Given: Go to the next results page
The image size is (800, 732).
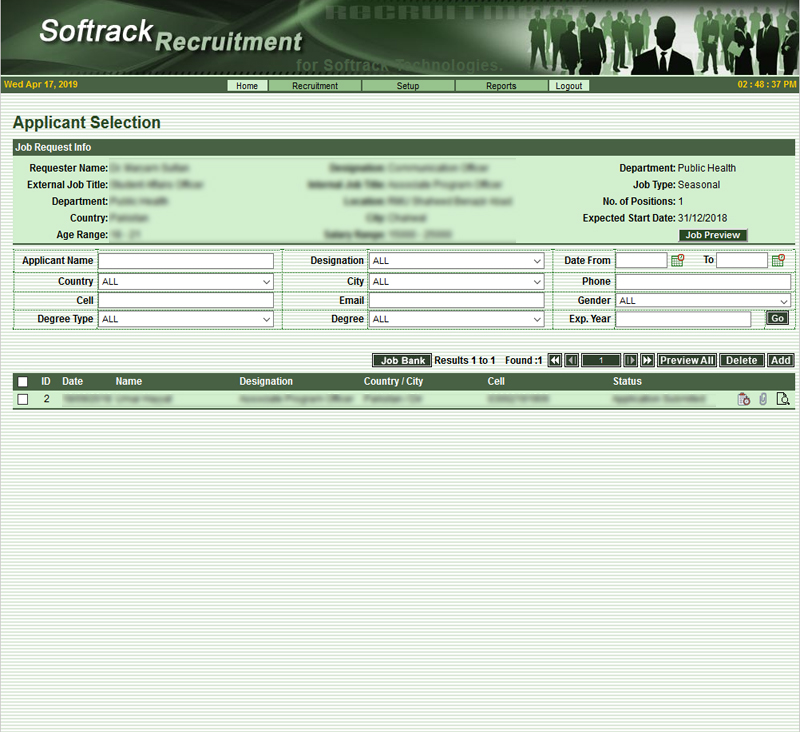Looking at the screenshot, I should [631, 360].
